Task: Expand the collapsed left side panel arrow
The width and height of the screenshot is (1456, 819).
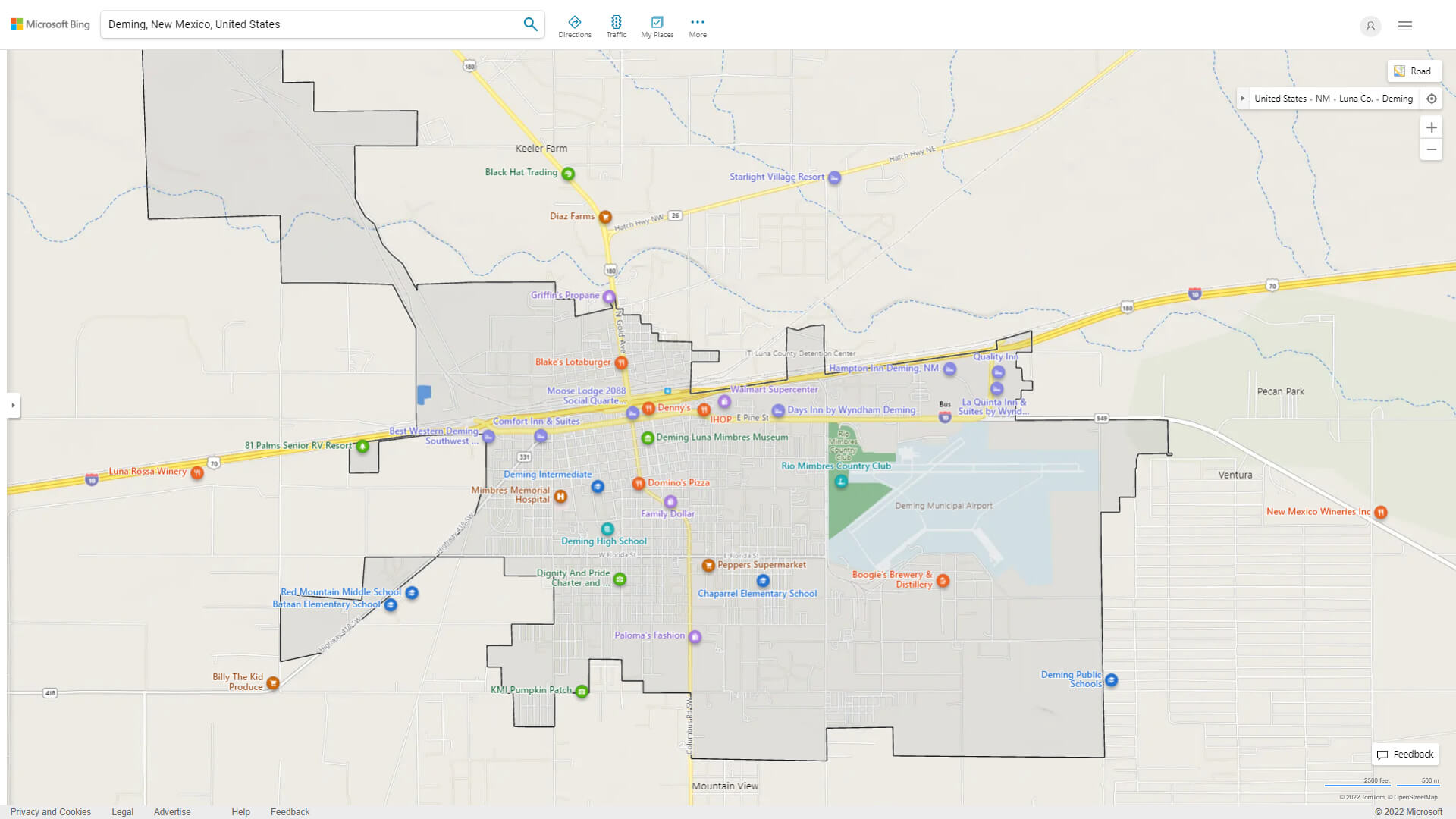Action: [14, 406]
